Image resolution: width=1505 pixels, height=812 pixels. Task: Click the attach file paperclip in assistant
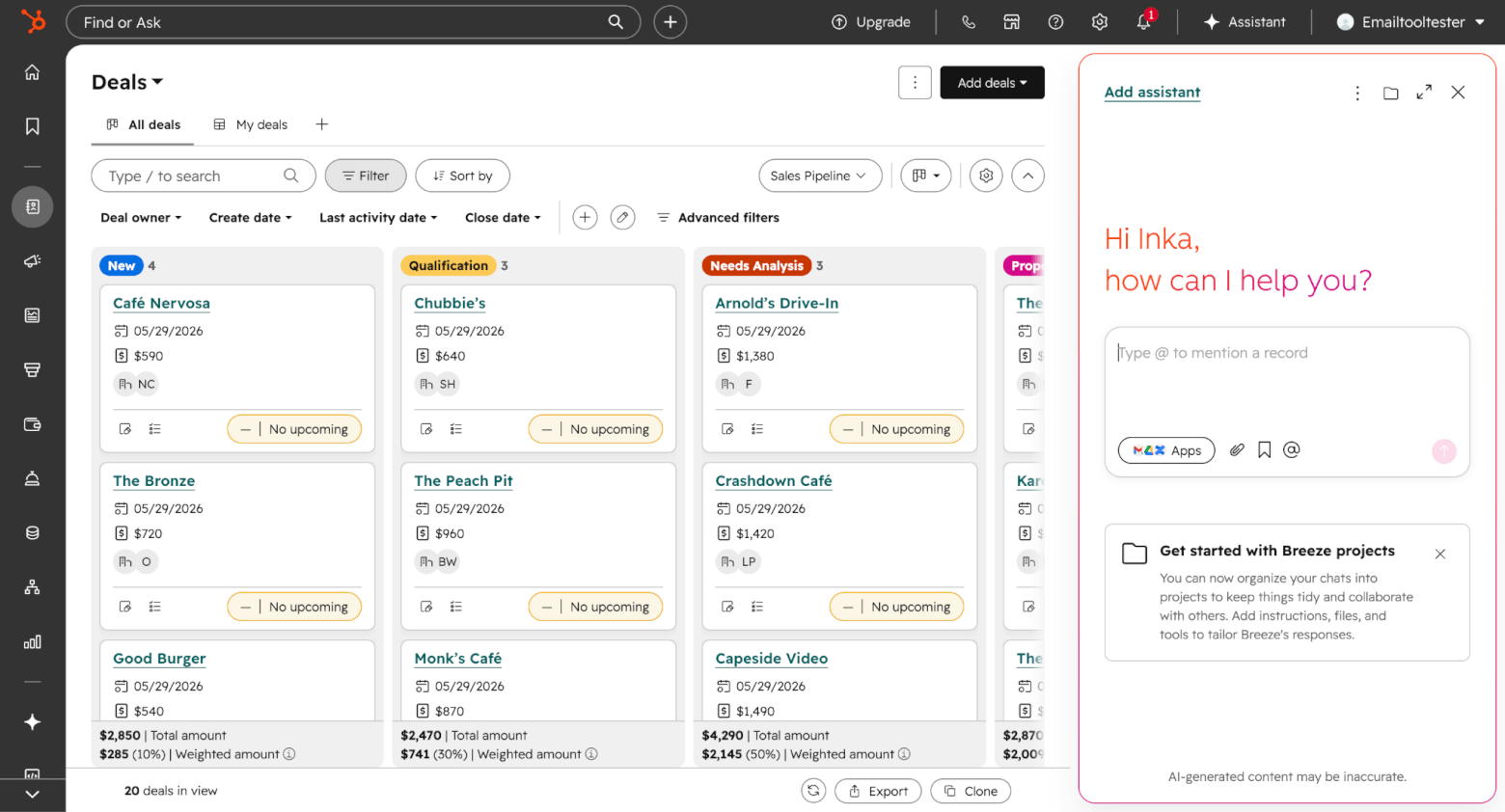click(x=1237, y=449)
